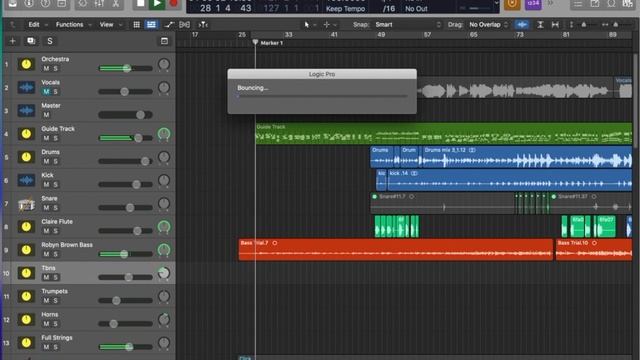Screen dimensions: 640x360
Task: Open the List Editors icon
Action: (578, 4)
